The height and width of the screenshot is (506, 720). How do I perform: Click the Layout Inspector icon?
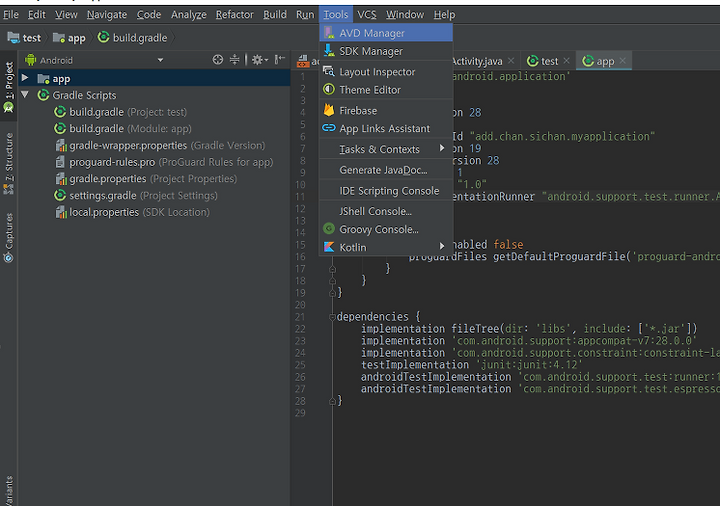point(329,71)
